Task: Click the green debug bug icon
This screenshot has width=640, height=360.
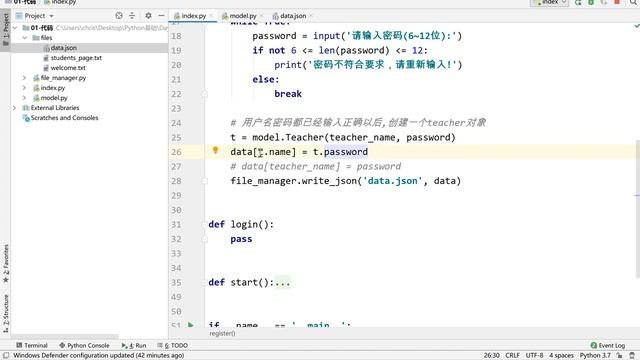Action: [x=591, y=2]
